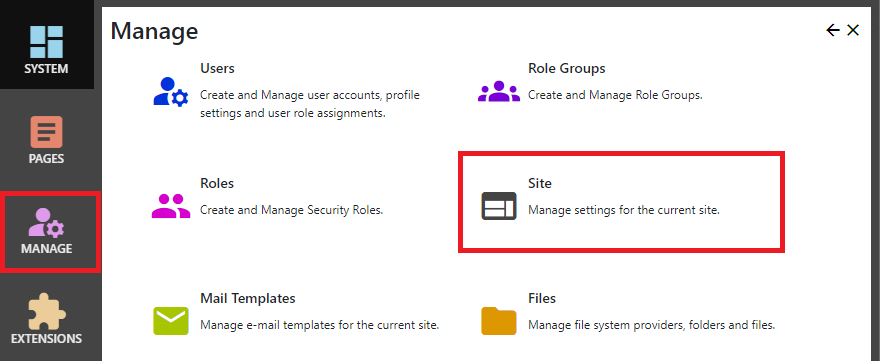Click the Role Groups purple icon

coord(499,92)
